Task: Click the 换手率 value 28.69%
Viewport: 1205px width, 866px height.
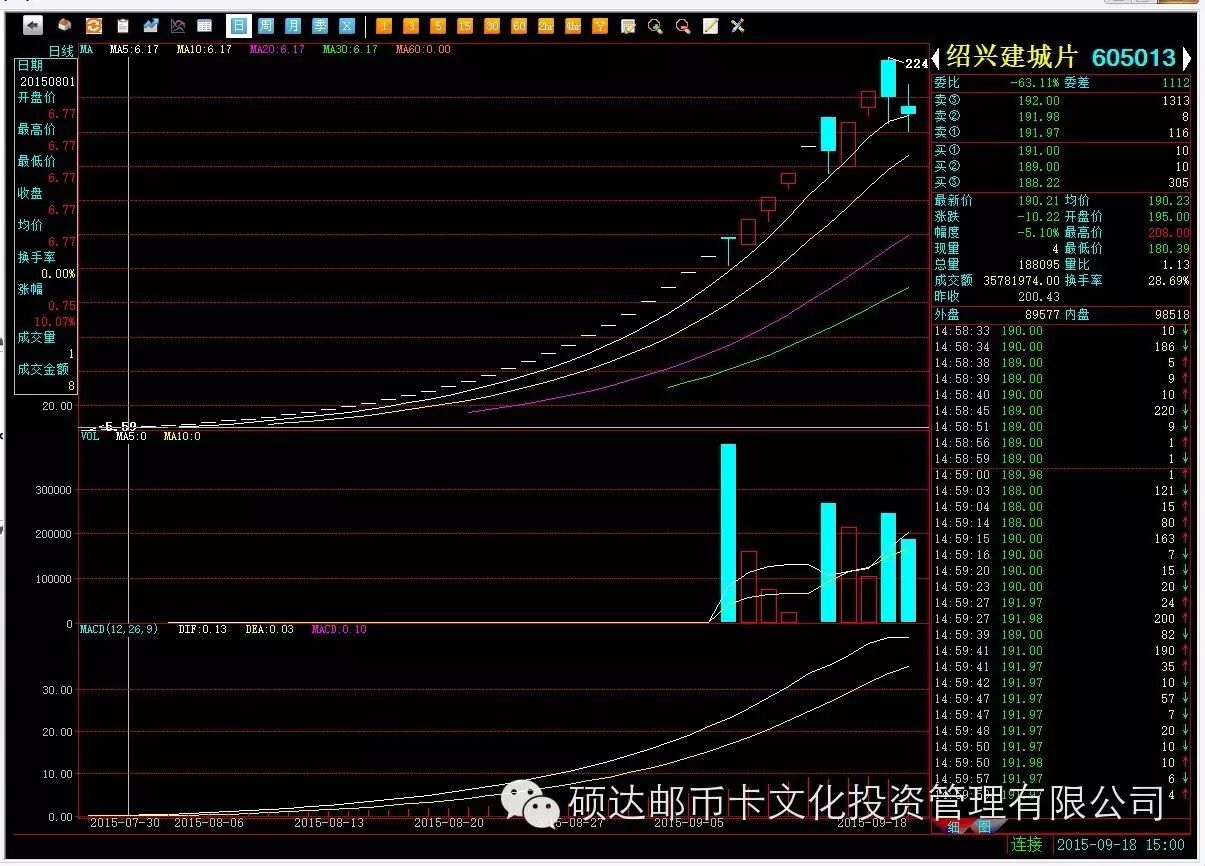Action: (1169, 281)
